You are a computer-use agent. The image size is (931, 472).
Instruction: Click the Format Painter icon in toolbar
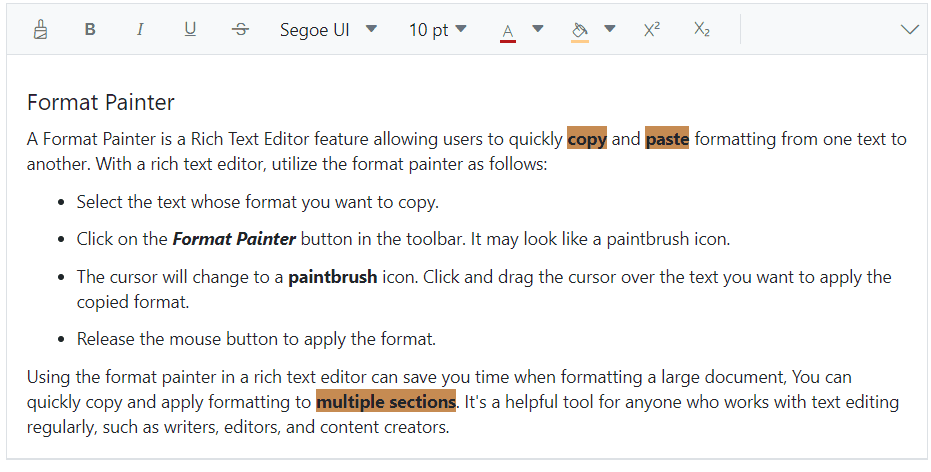(40, 30)
